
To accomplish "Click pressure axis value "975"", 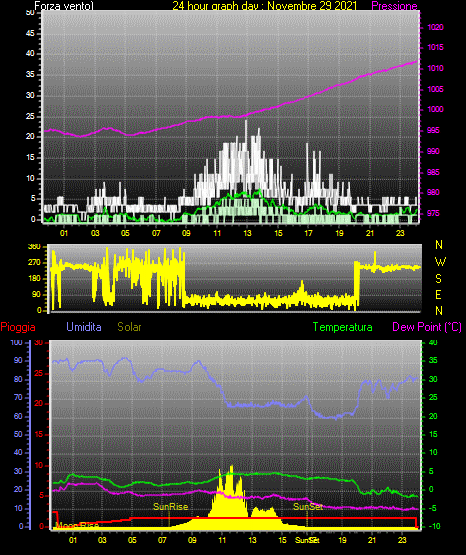I will point(433,213).
